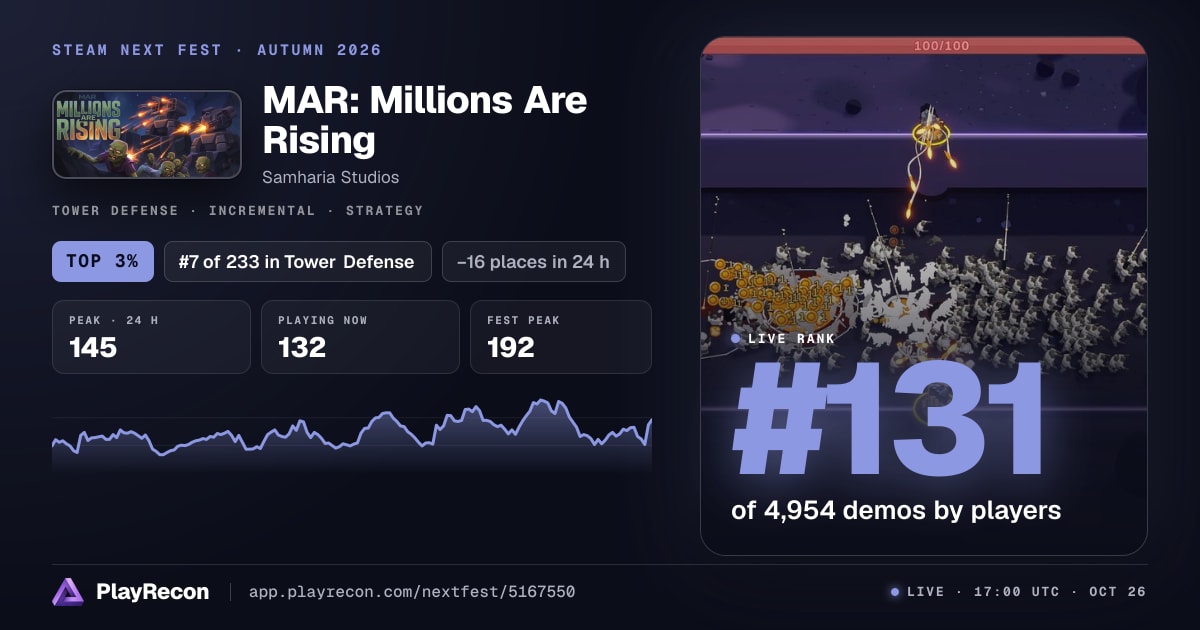Click the golden tower in gameplay screenshot
Screen dimensions: 1200x630
[931, 132]
